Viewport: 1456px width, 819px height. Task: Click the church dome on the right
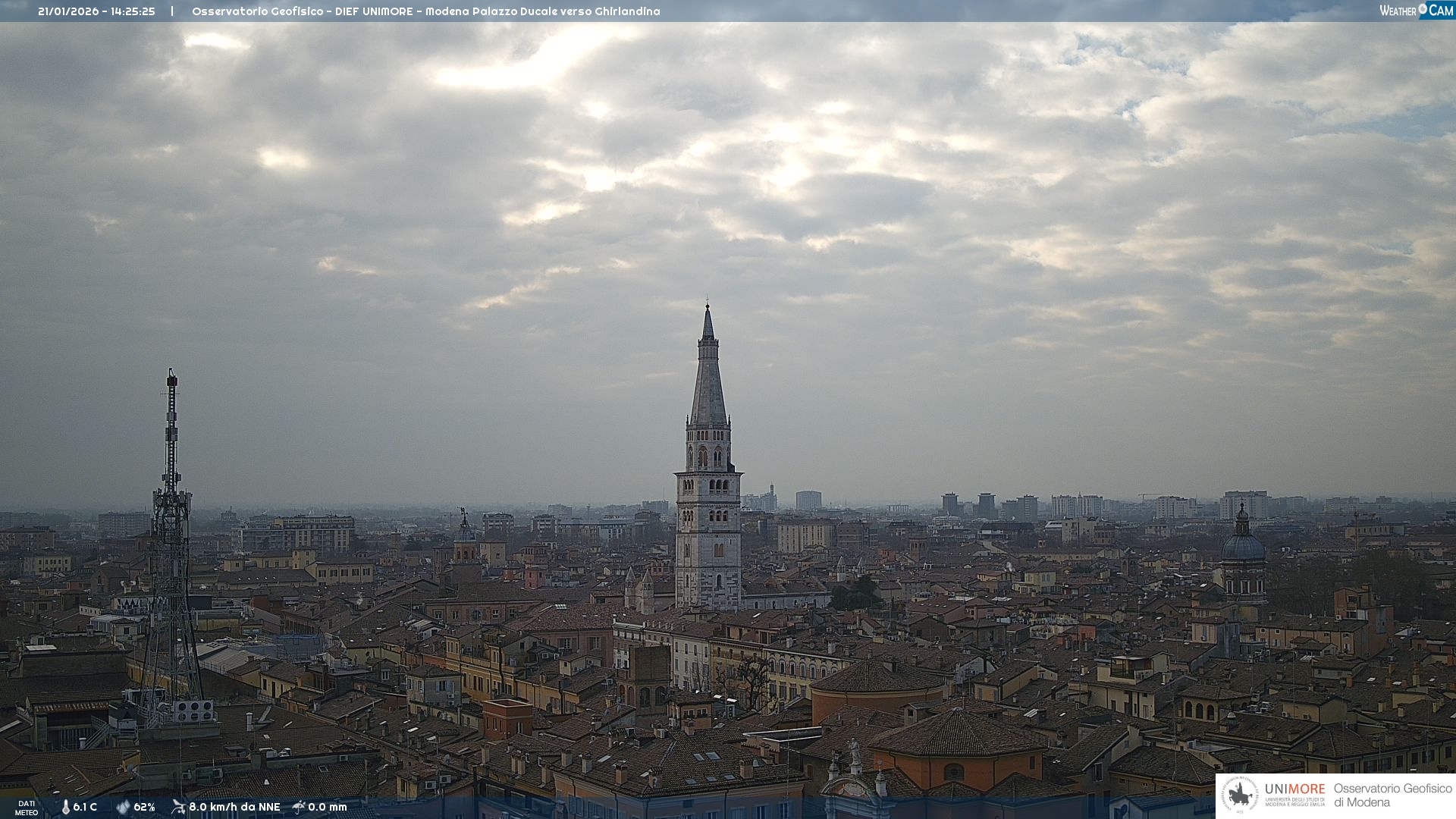click(x=1243, y=546)
